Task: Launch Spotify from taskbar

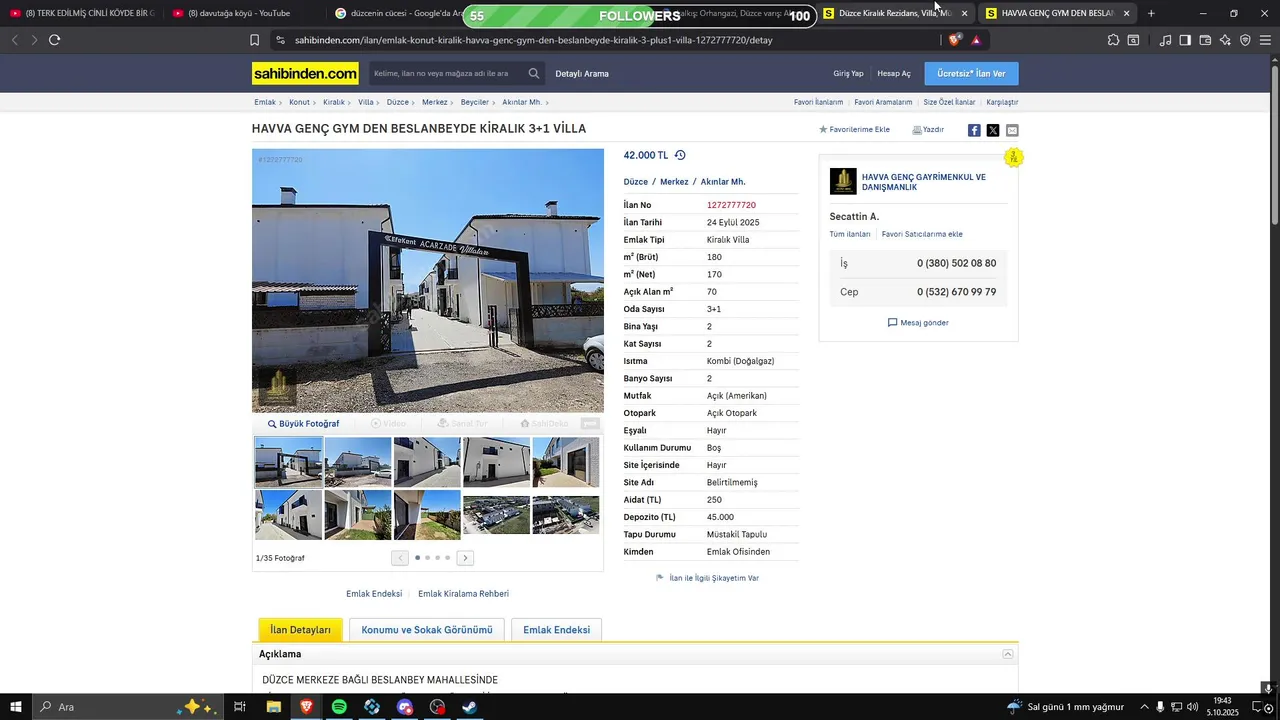Action: (339, 707)
